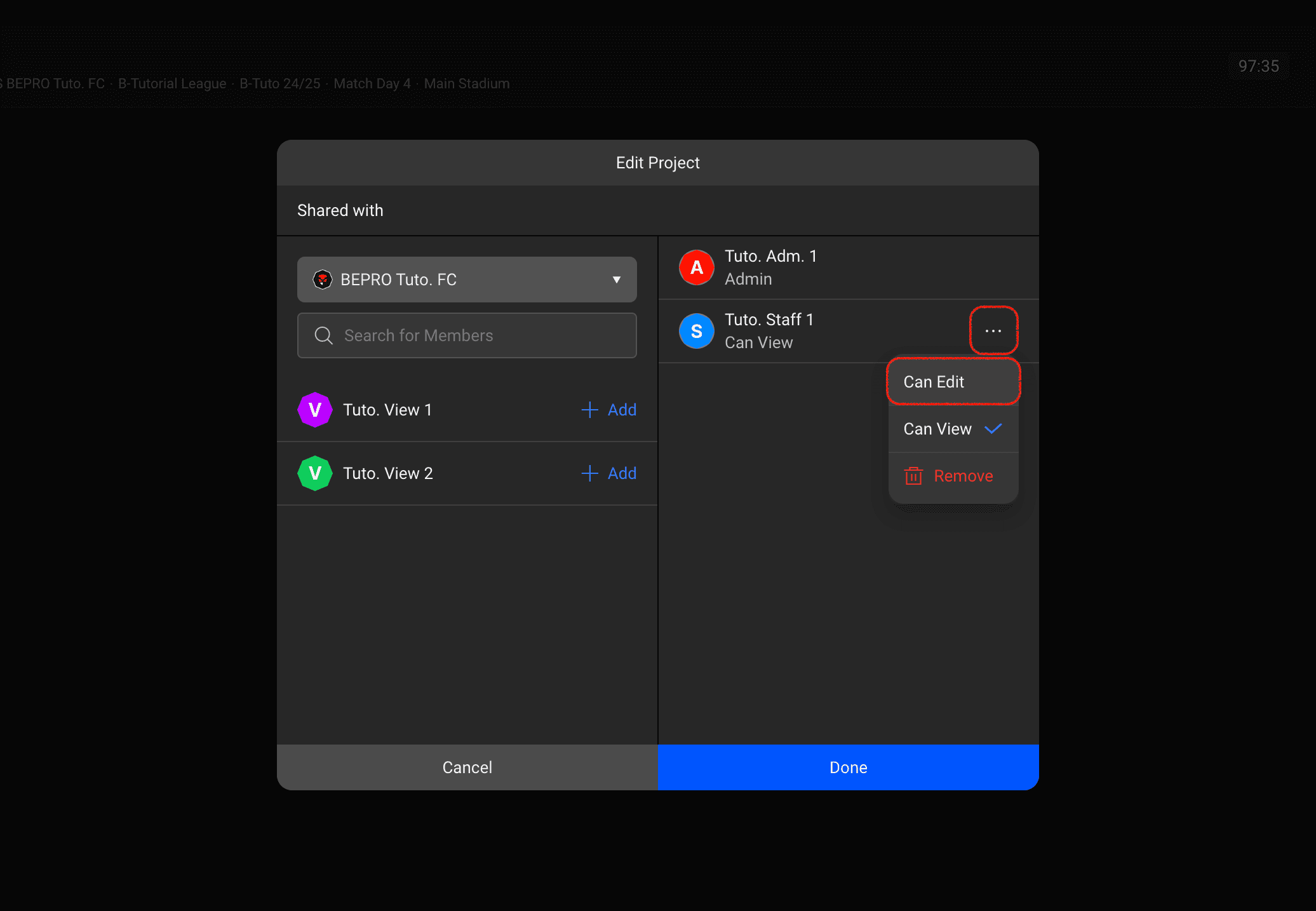Click the blue checkmark next to Can View
The height and width of the screenshot is (911, 1316).
[993, 429]
